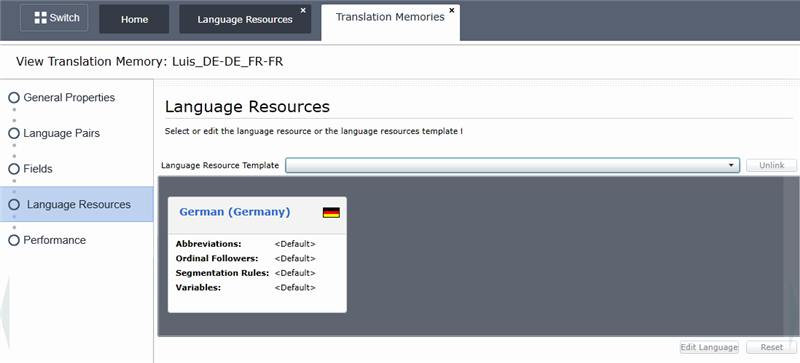Click the Language Resources step circle
The width and height of the screenshot is (800, 363).
[x=14, y=205]
